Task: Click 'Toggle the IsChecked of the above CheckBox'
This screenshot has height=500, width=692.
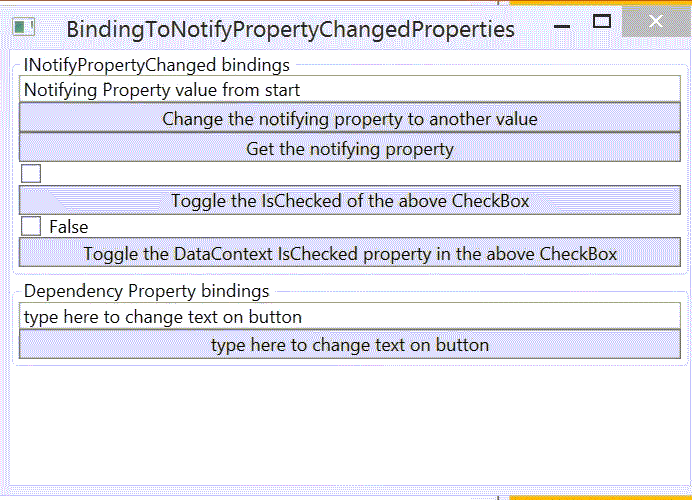Action: click(x=350, y=200)
